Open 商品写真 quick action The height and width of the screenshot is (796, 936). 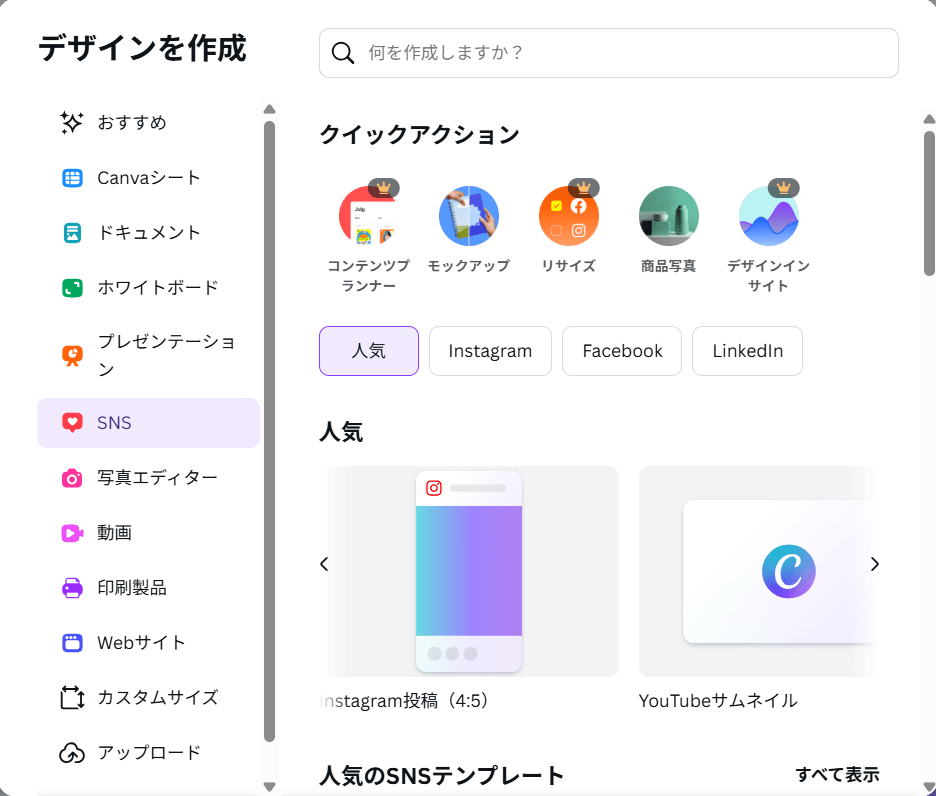pyautogui.click(x=669, y=230)
